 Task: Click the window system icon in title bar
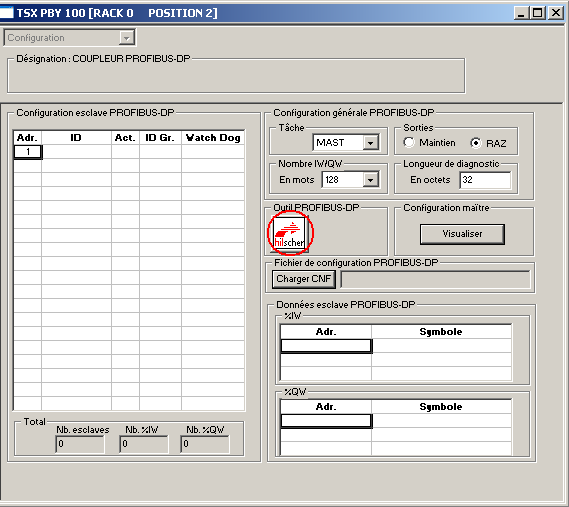[6, 13]
